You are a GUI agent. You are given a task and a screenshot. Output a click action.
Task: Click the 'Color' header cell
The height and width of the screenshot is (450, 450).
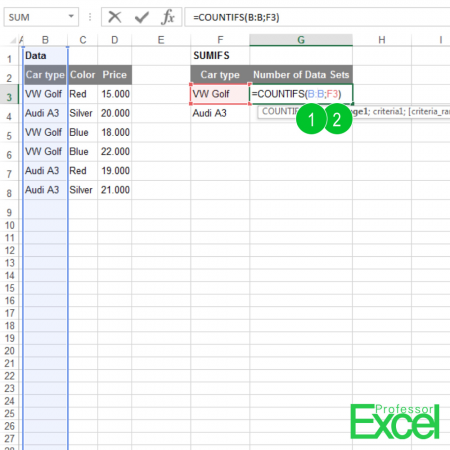[x=83, y=75]
